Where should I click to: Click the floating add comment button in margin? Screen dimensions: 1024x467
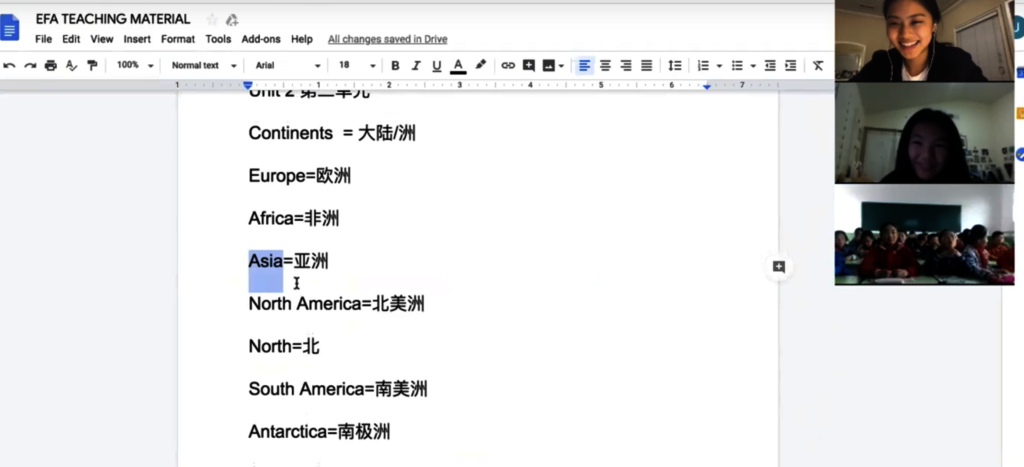tap(778, 266)
